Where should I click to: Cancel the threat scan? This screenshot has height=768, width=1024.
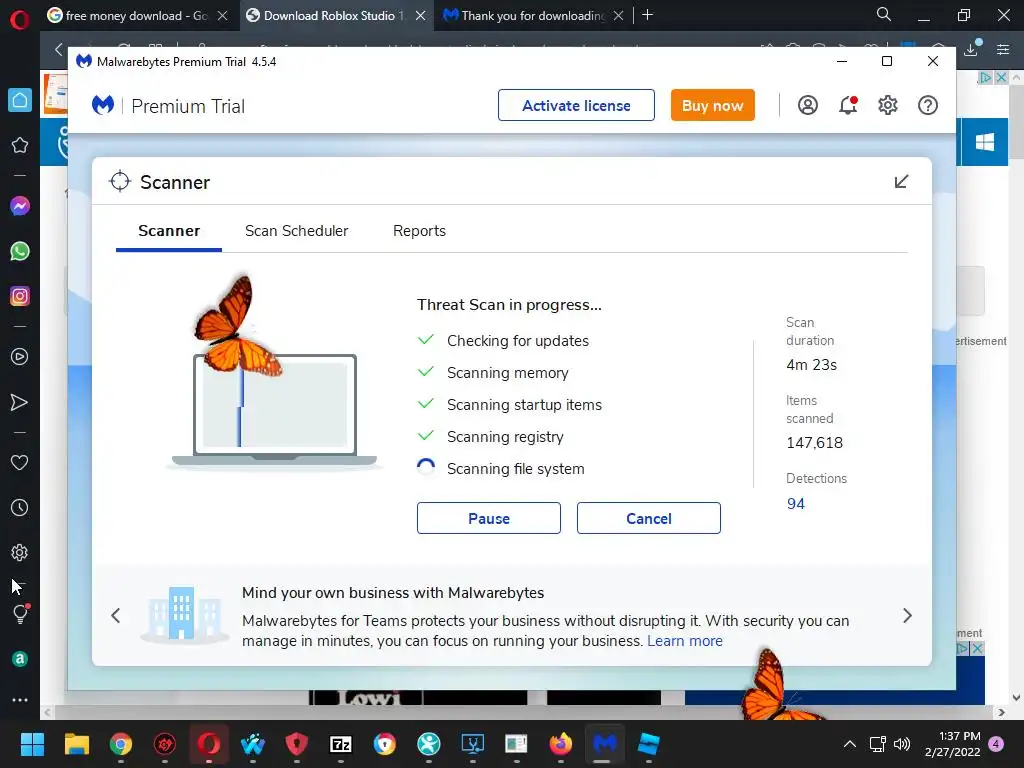(648, 518)
